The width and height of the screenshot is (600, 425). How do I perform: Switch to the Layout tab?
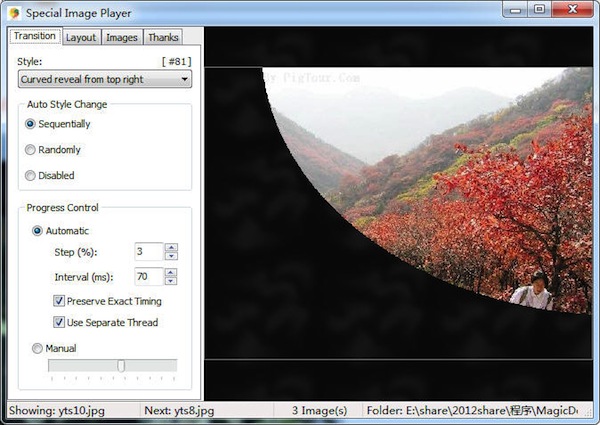pyautogui.click(x=80, y=37)
